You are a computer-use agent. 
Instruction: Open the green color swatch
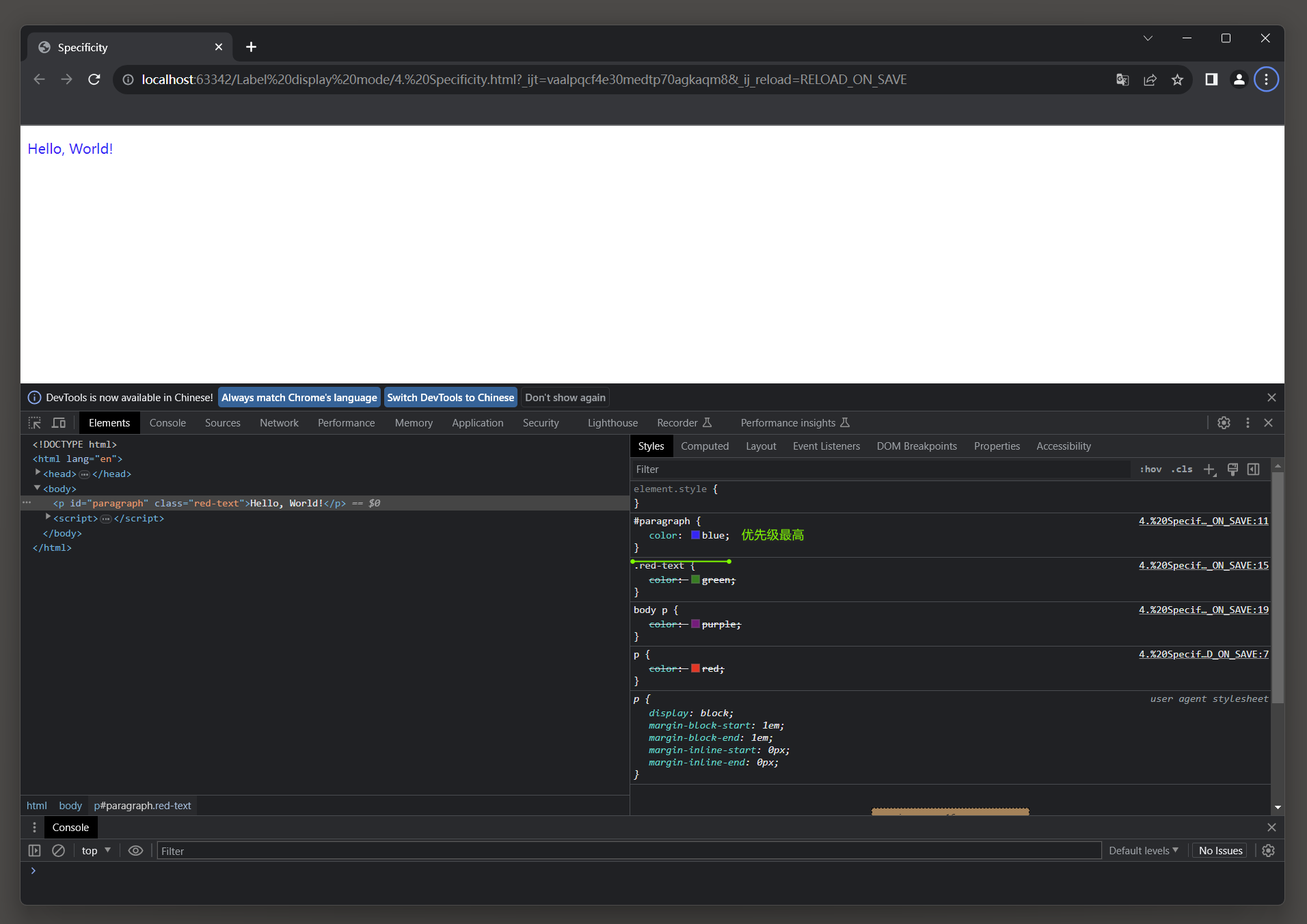click(695, 580)
